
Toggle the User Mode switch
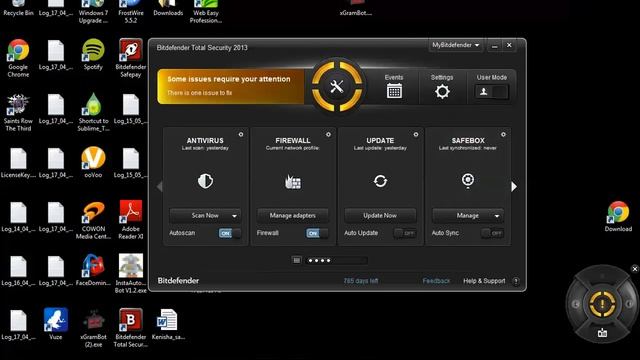[x=491, y=92]
